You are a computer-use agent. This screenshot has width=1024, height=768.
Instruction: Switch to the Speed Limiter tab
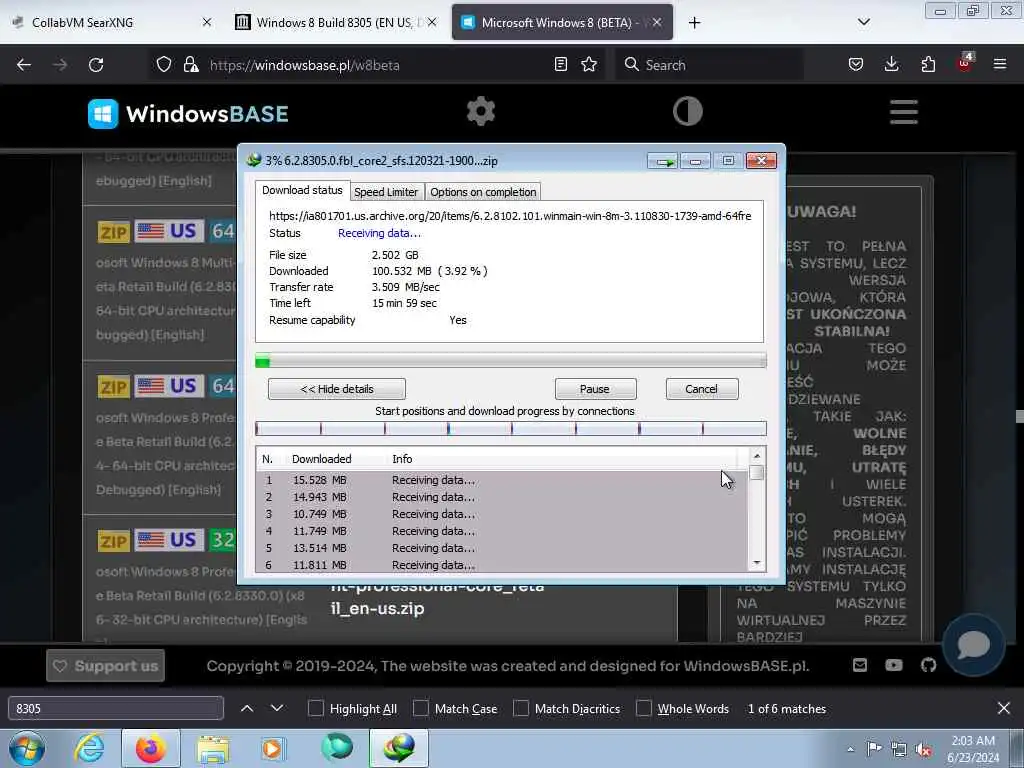point(386,192)
